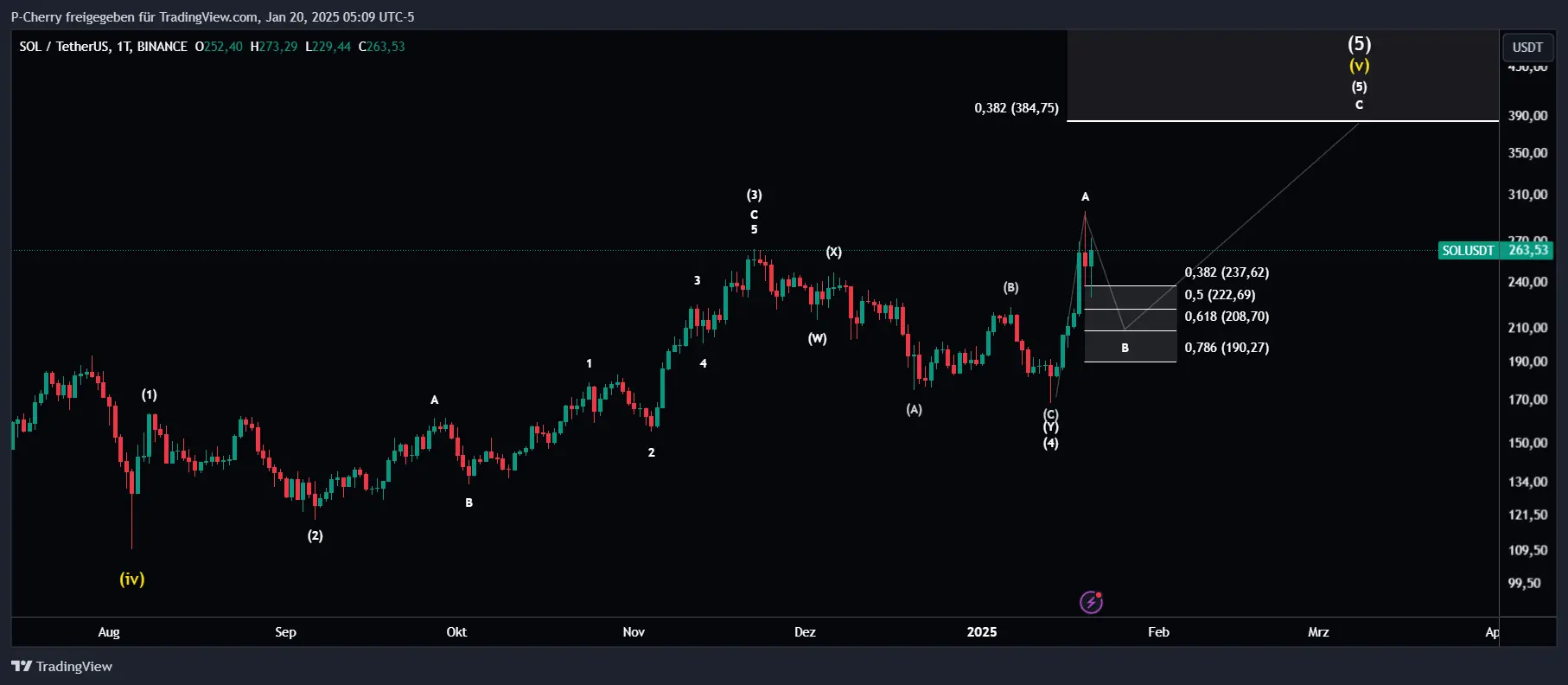
Task: Click the yellow (iv) wave label
Action: point(132,579)
